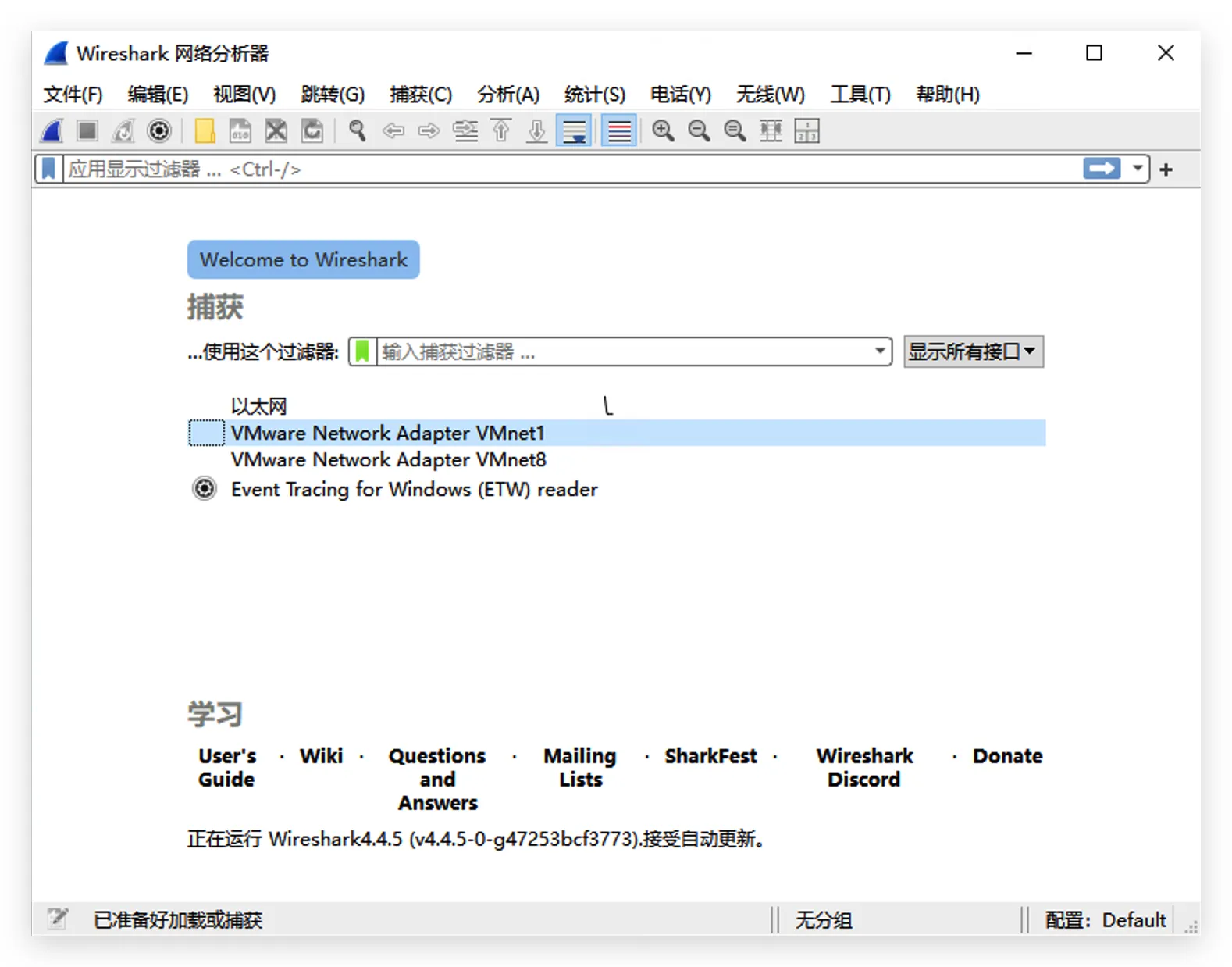Click the Welcome to Wireshark banner button

304,259
